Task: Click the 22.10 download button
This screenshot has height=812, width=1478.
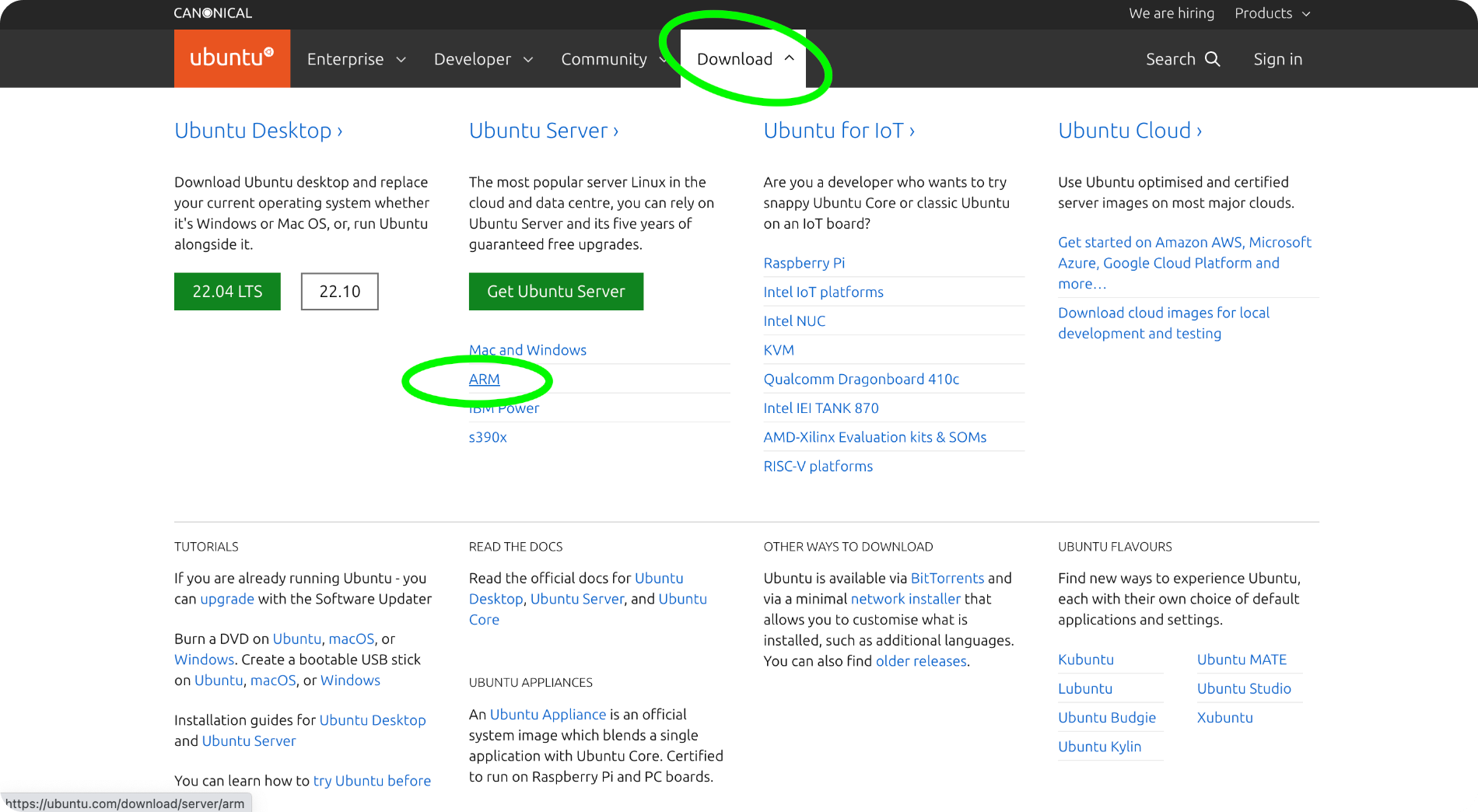Action: point(340,292)
